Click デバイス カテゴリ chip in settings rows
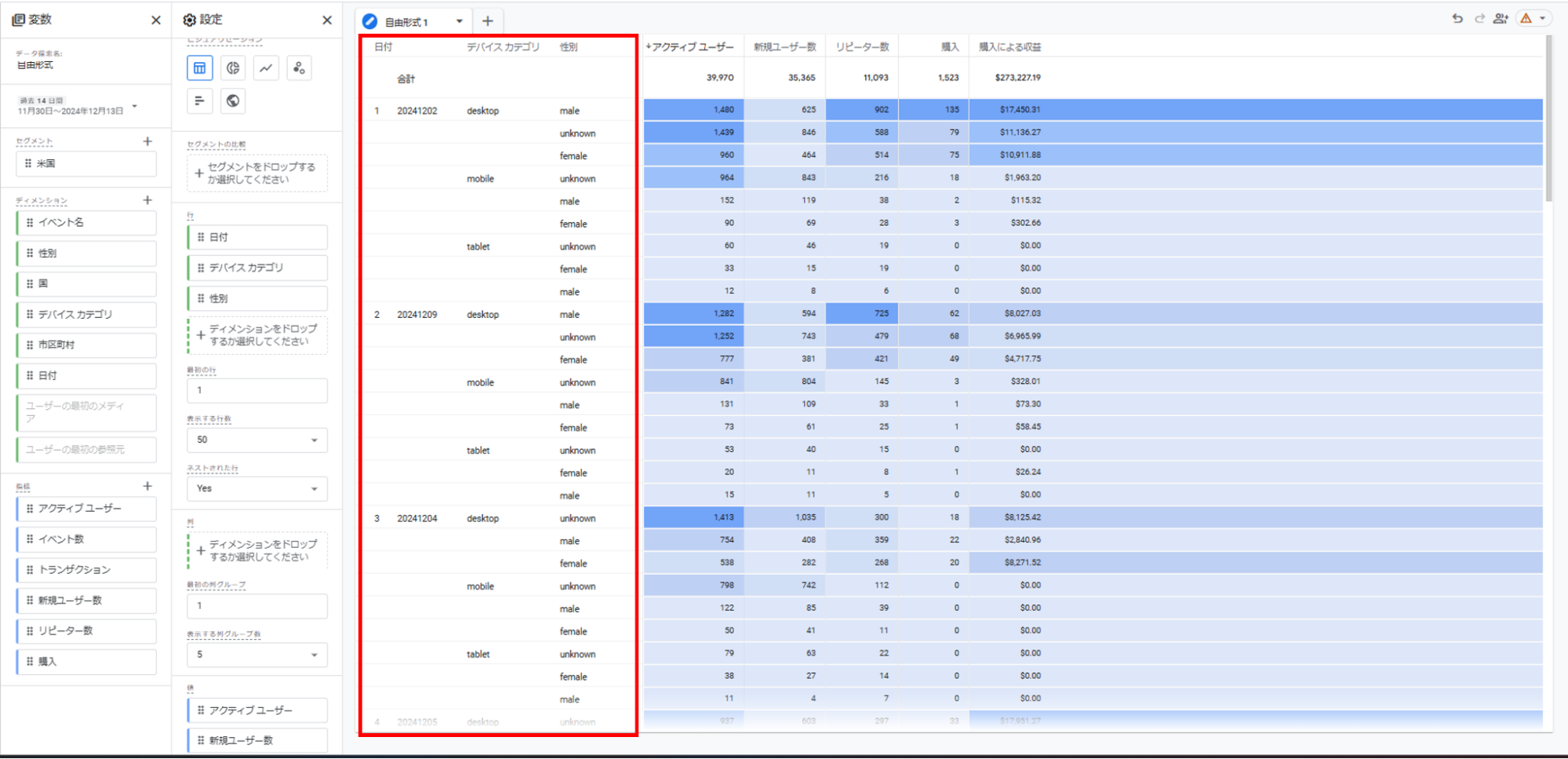The width and height of the screenshot is (1568, 759). tap(257, 268)
